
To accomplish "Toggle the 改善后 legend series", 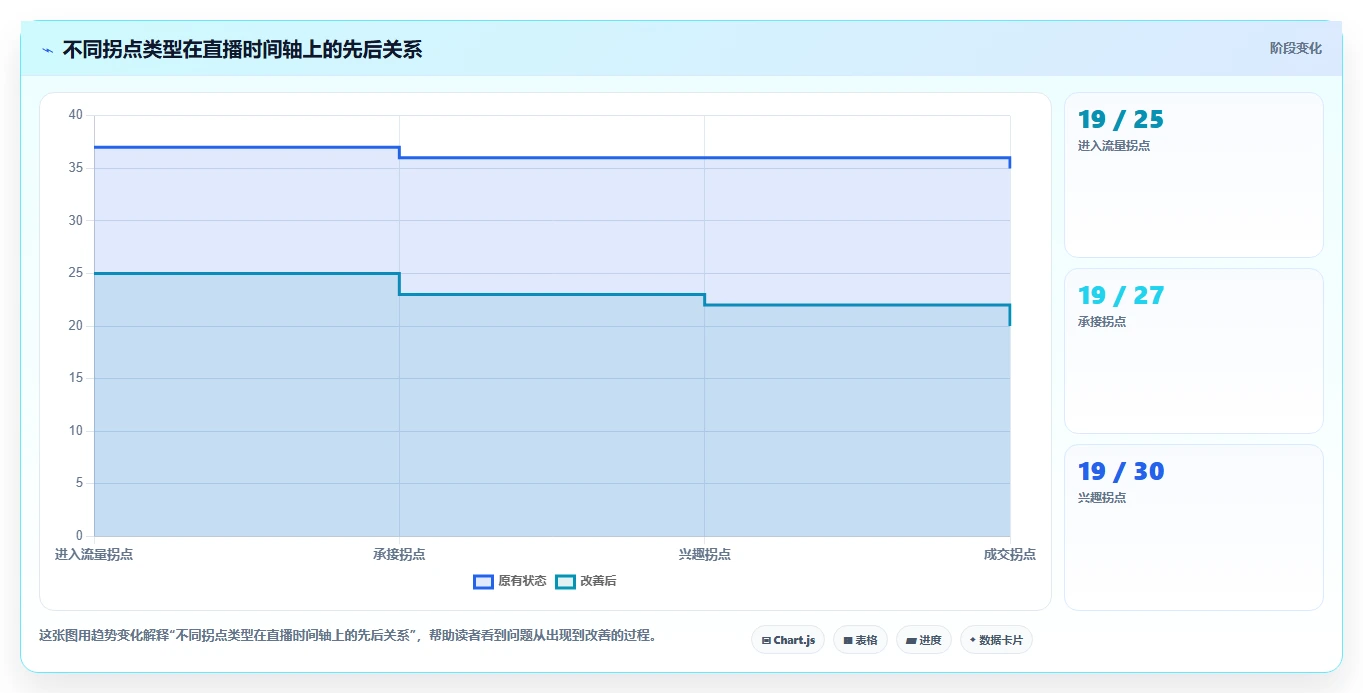I will click(x=586, y=581).
